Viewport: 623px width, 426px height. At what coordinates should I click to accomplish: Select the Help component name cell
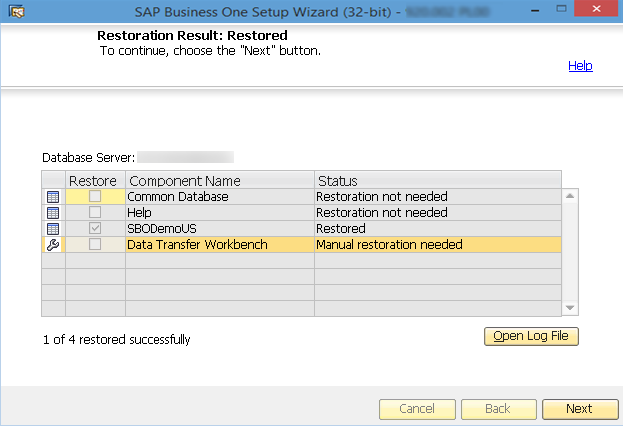coord(220,213)
